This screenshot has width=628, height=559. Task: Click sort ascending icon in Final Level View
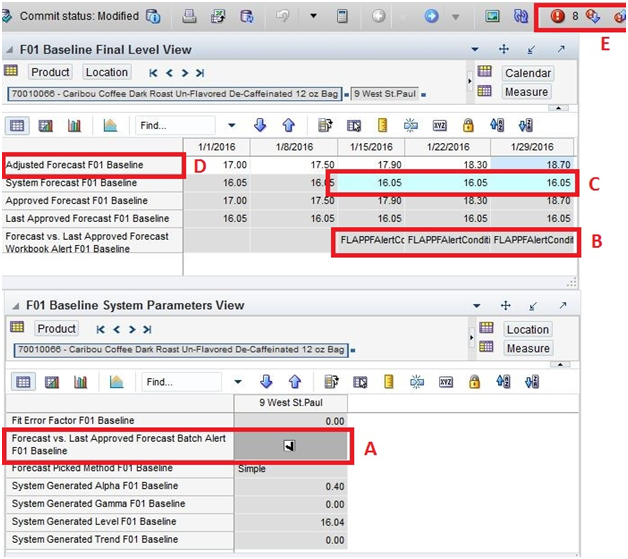pyautogui.click(x=497, y=125)
